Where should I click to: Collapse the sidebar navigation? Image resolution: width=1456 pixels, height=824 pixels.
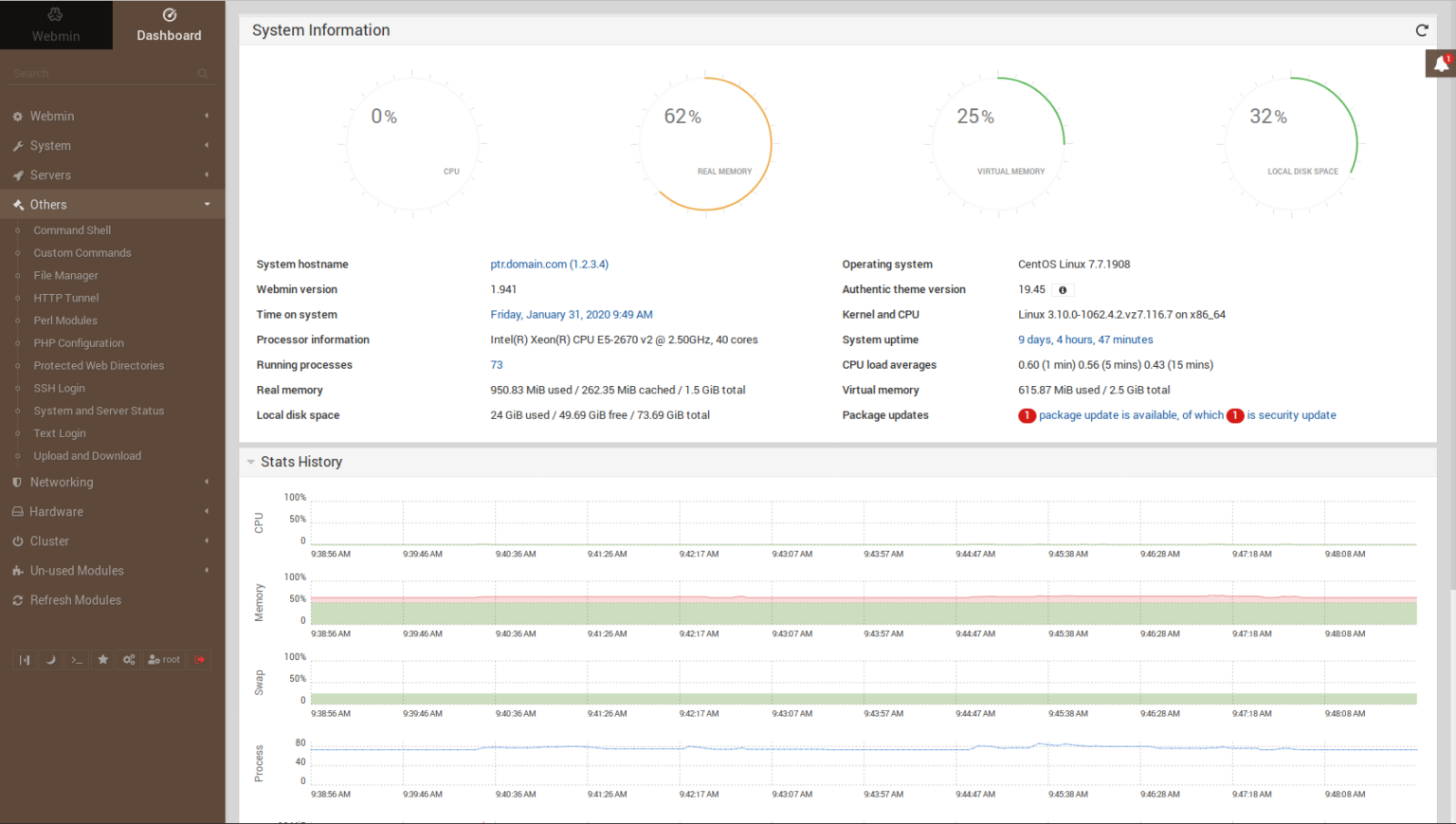coord(25,659)
